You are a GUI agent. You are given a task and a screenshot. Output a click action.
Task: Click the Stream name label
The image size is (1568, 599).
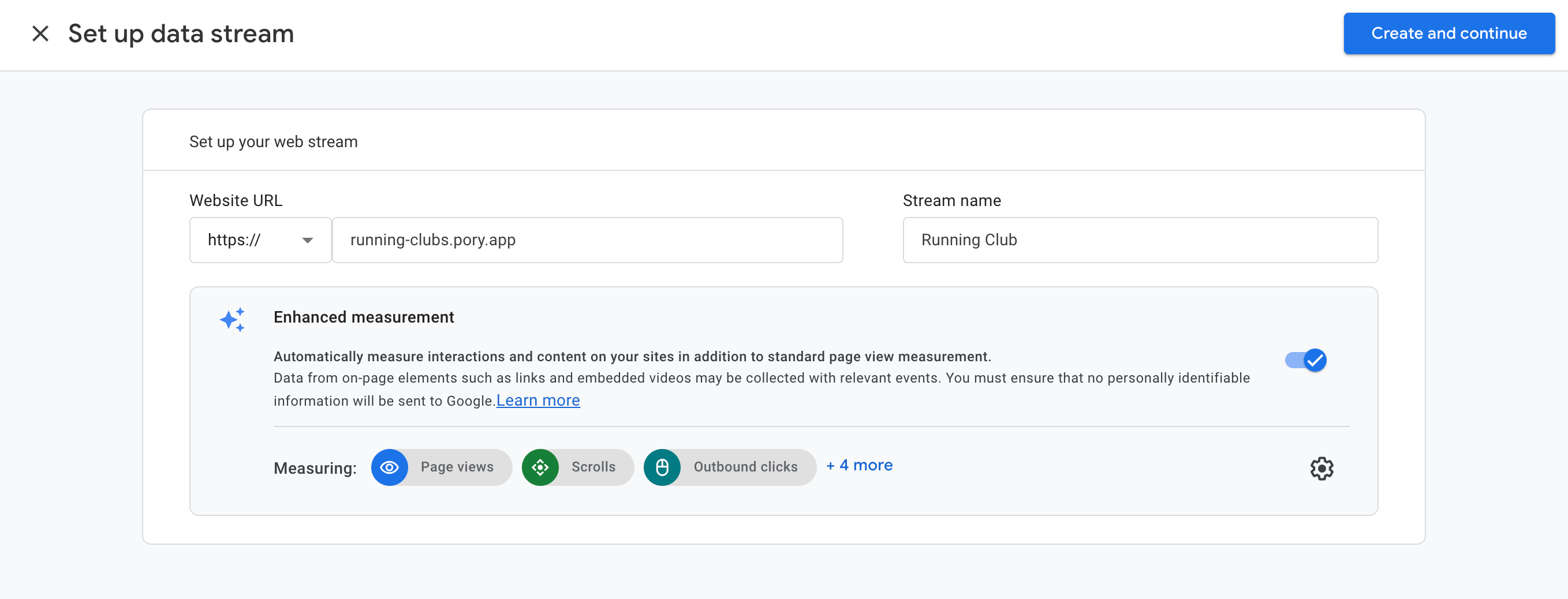click(x=952, y=200)
